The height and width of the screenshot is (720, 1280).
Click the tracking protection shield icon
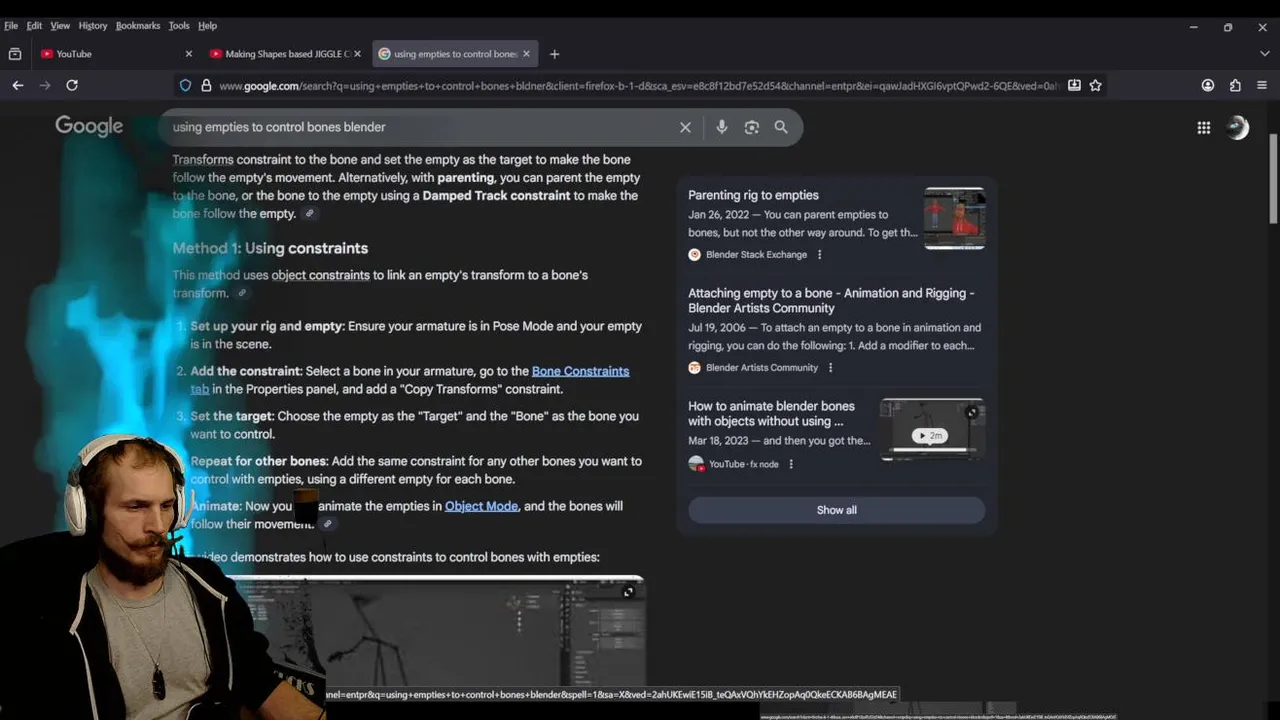pos(185,86)
